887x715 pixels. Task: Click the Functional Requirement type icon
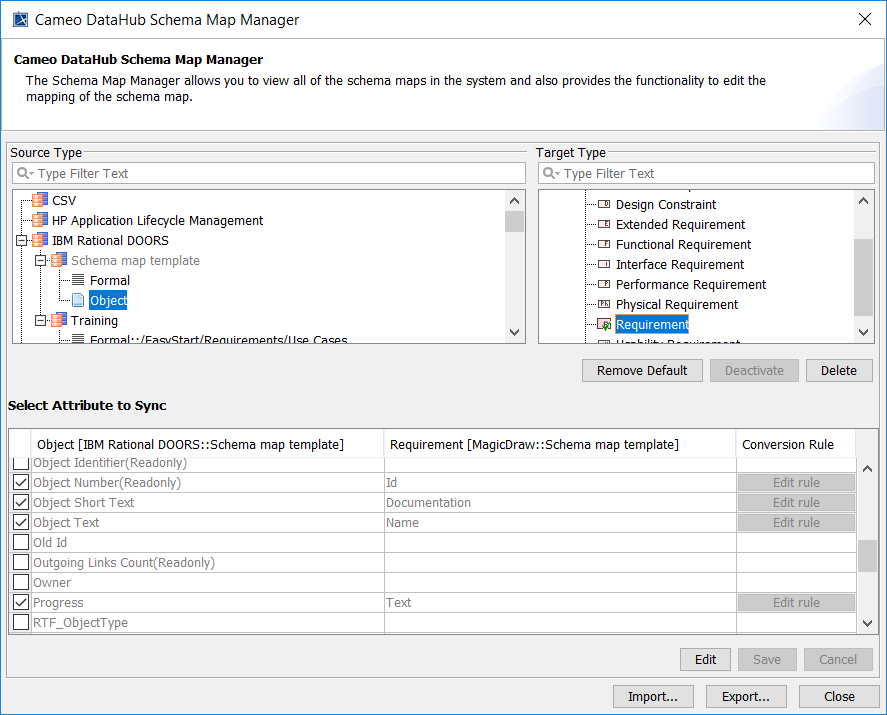(x=604, y=245)
